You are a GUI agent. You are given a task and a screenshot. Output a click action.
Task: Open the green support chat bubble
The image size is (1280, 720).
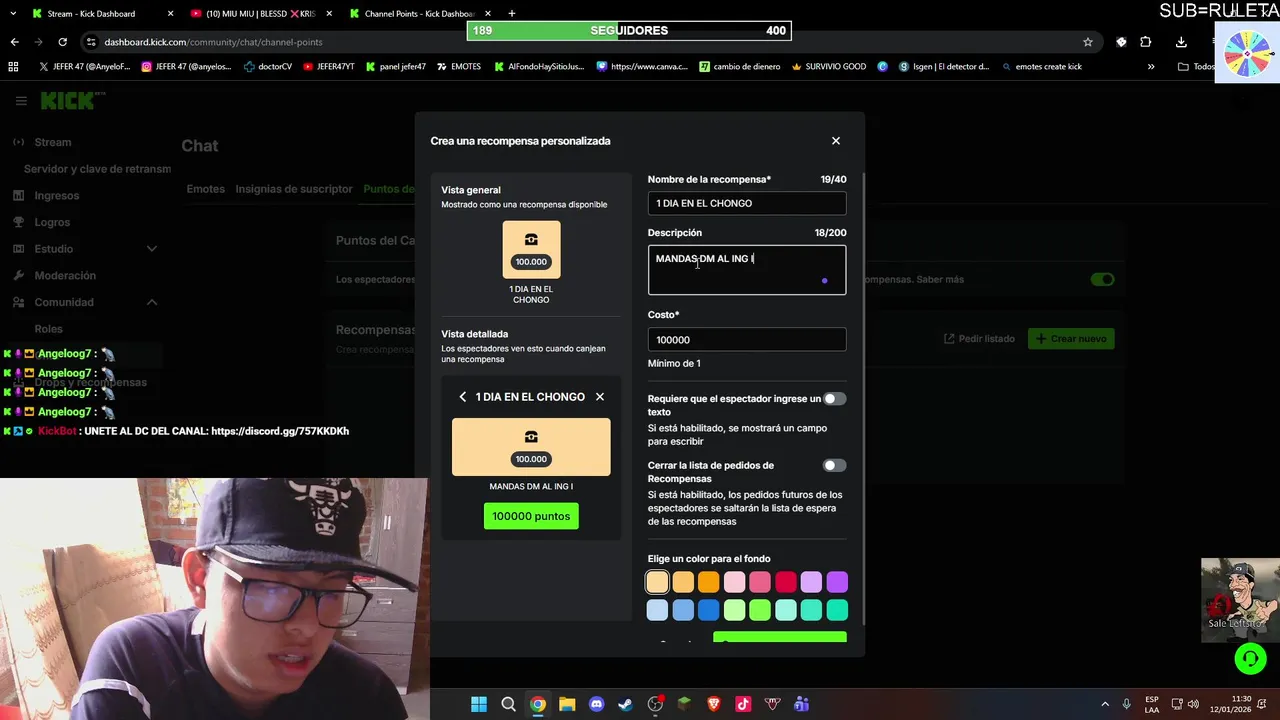[1250, 658]
